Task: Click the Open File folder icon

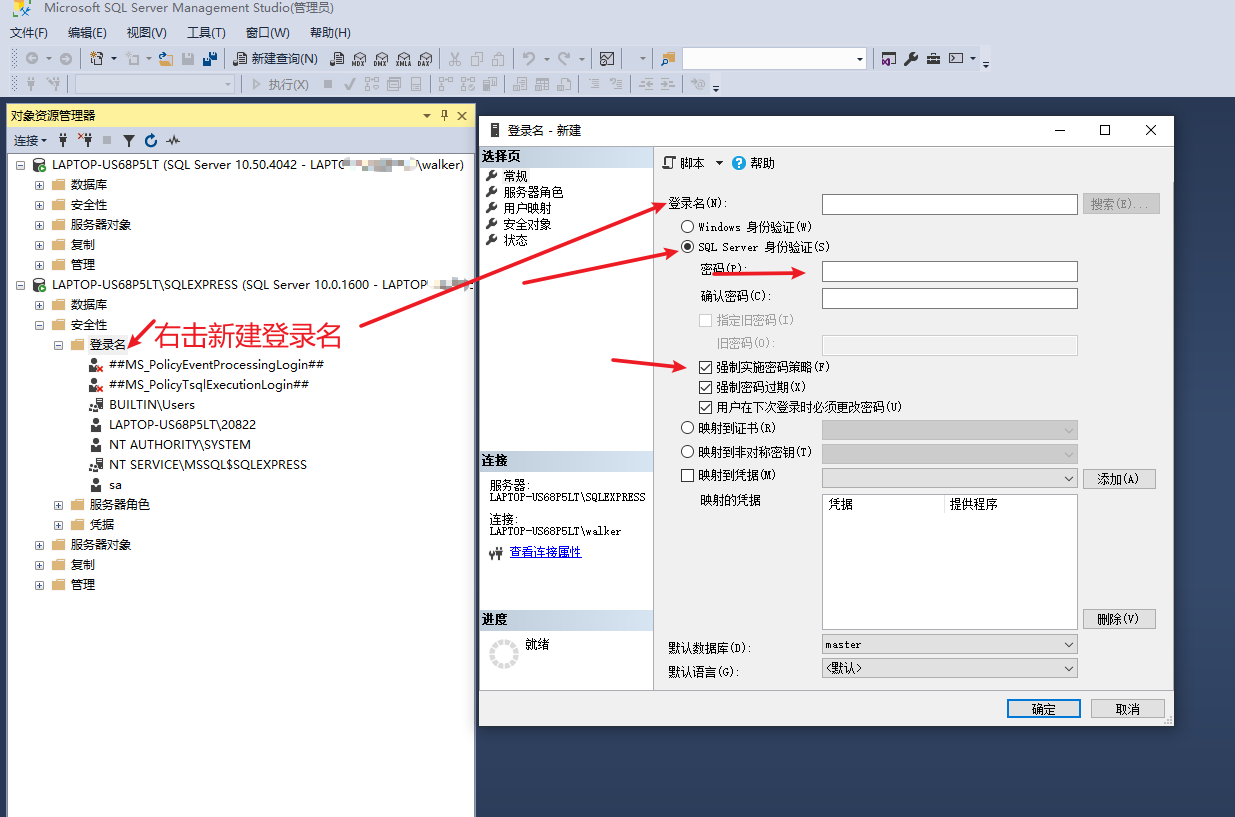Action: click(165, 59)
